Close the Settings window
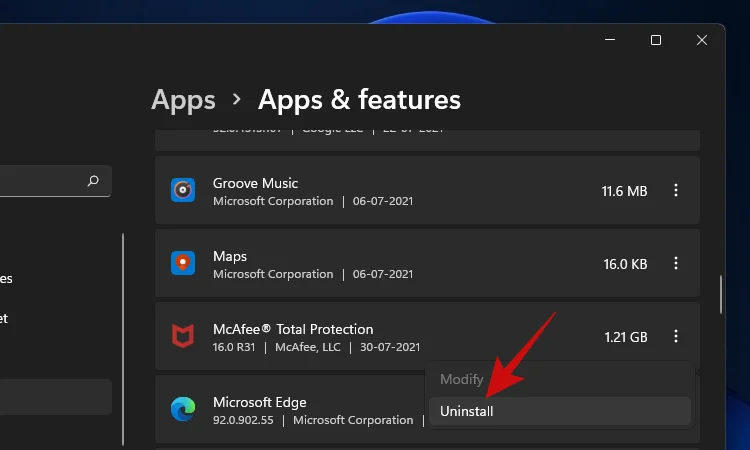This screenshot has height=450, width=750. 702,40
